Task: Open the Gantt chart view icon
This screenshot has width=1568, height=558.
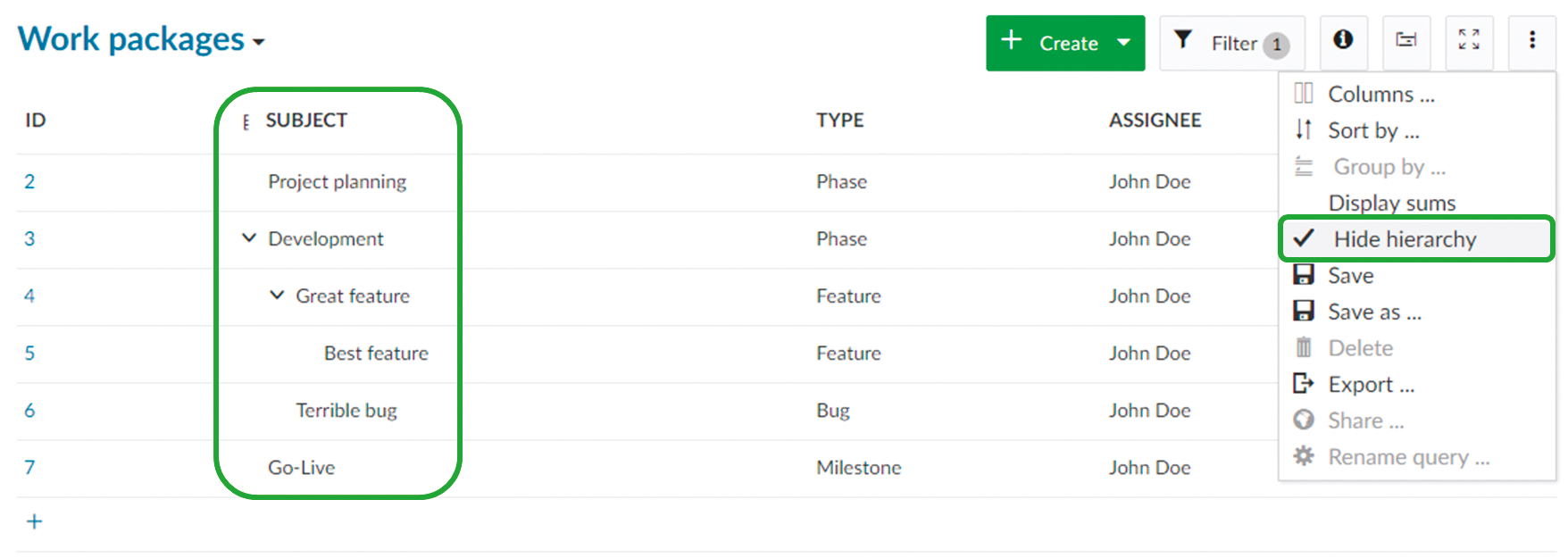Action: [1406, 41]
